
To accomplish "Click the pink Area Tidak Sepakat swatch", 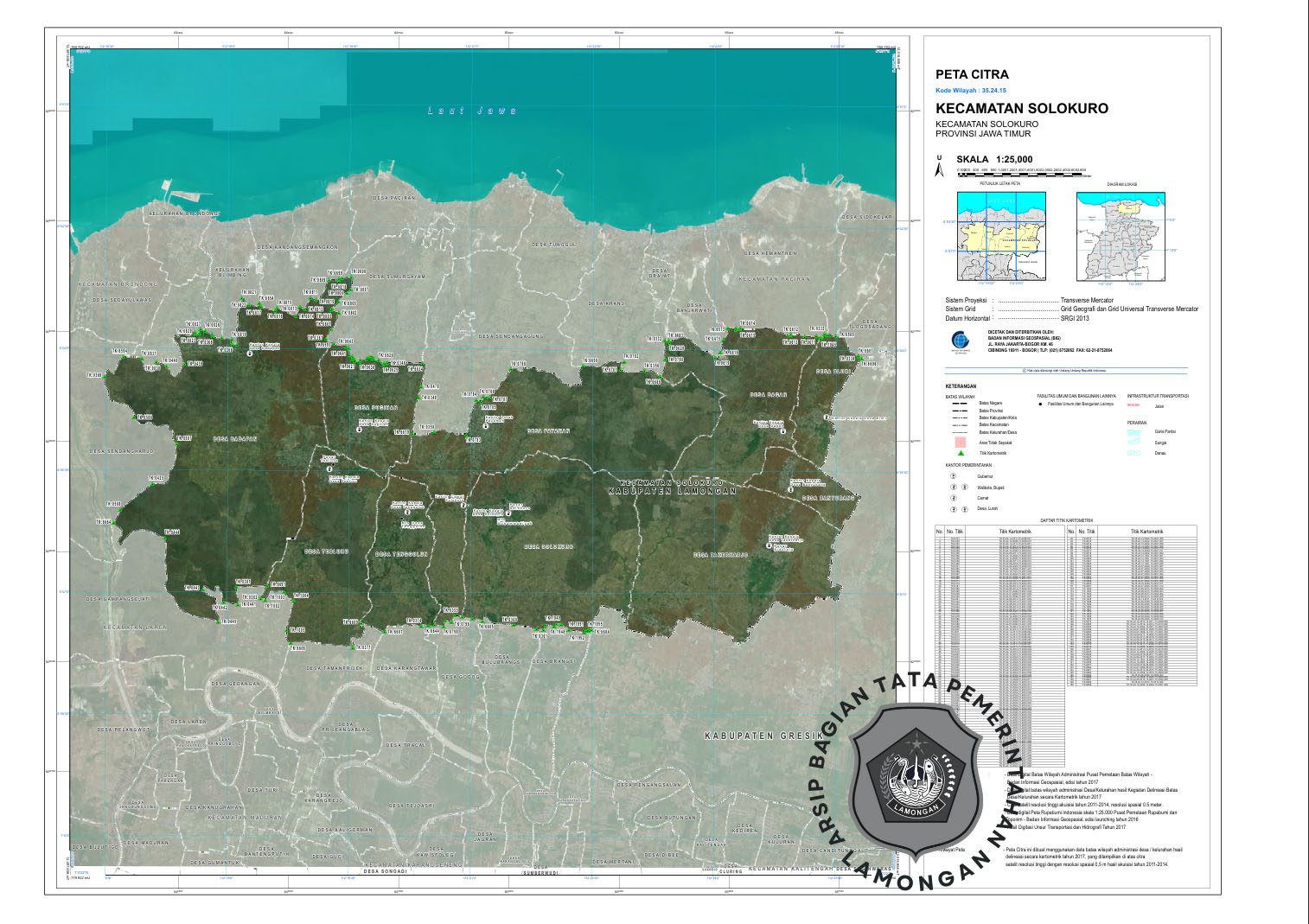I will tap(960, 442).
